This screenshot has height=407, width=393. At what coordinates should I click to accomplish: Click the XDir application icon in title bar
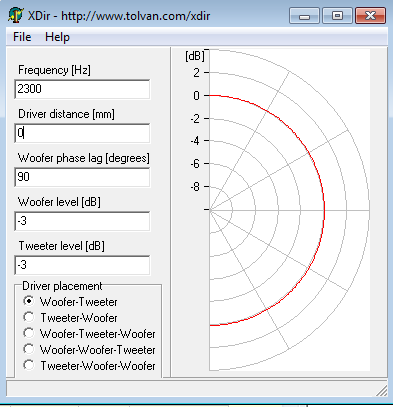click(x=15, y=15)
